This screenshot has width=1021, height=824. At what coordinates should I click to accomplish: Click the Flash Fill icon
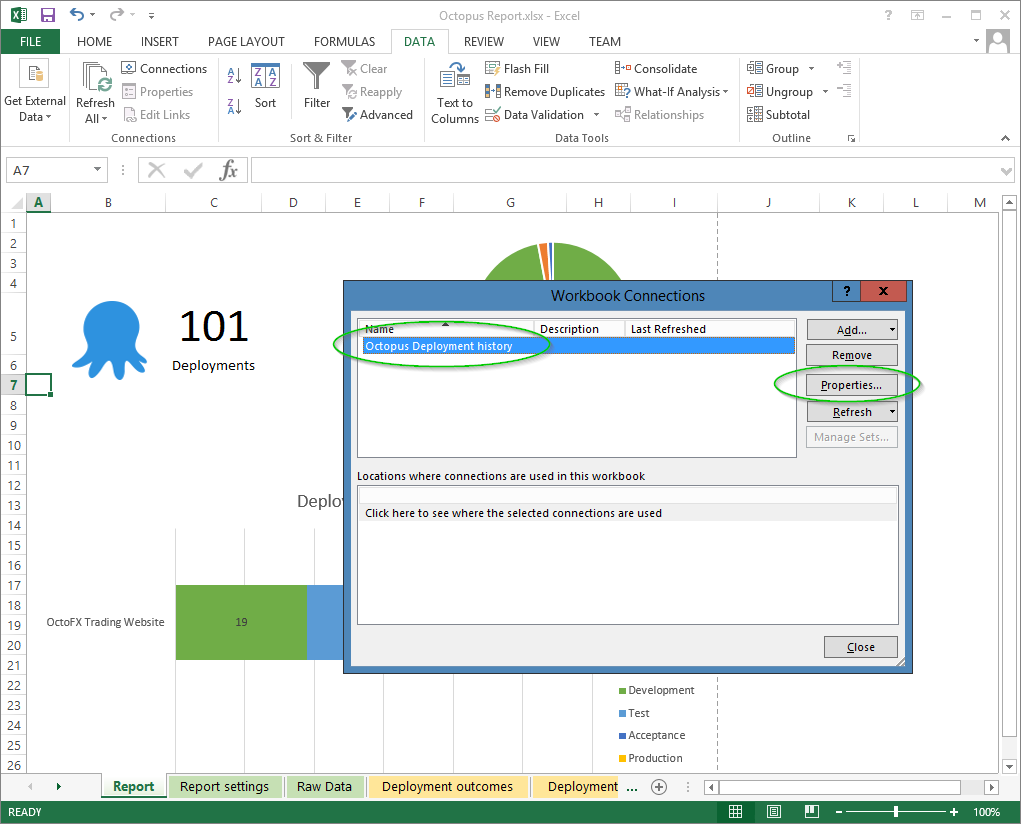click(x=493, y=69)
